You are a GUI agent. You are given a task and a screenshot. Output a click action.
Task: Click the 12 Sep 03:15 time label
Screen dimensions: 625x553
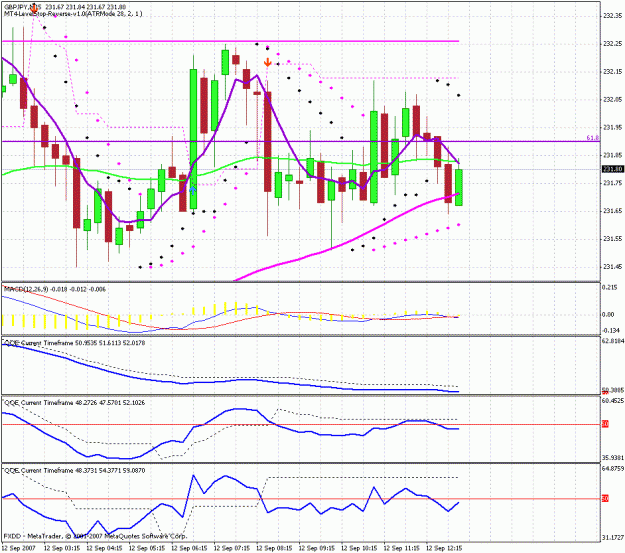click(62, 548)
